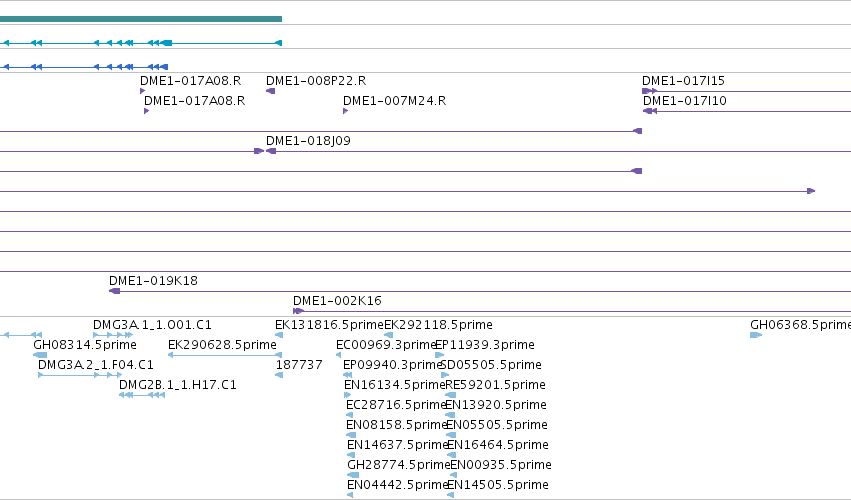Click the feature line under EK290628.5prime

click(225, 356)
